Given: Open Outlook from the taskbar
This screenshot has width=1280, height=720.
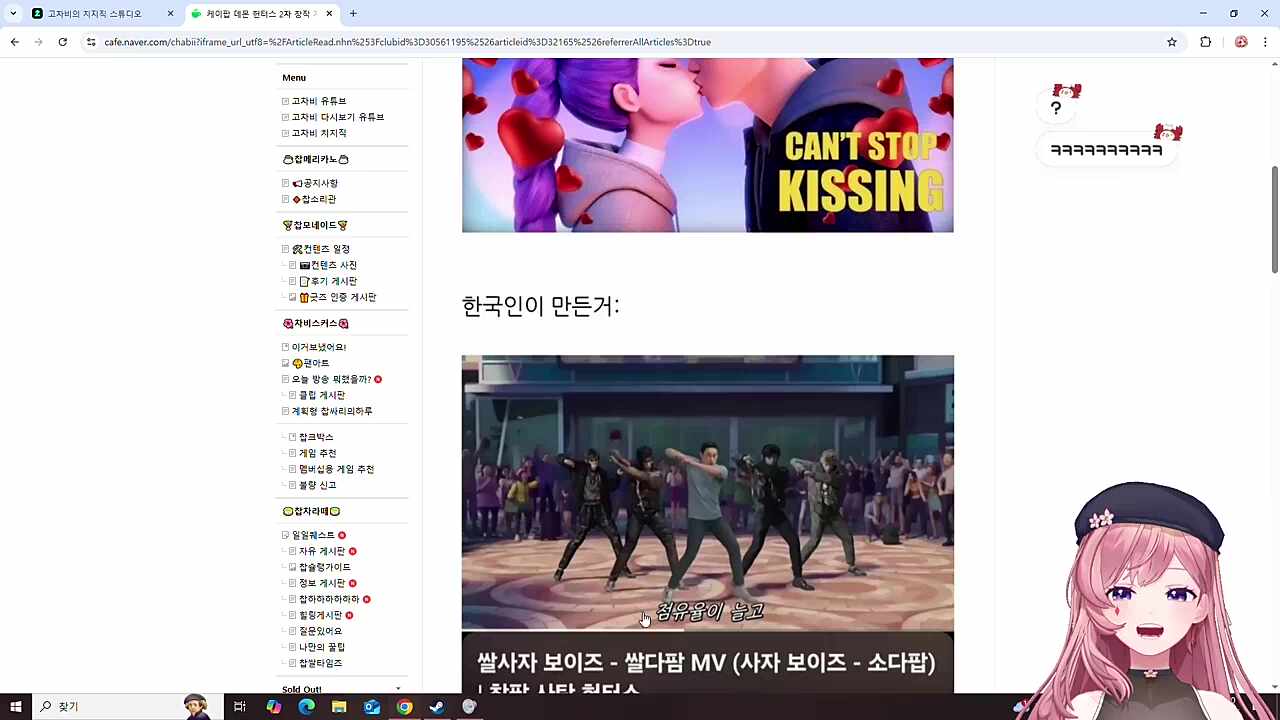Looking at the screenshot, I should click(x=372, y=707).
